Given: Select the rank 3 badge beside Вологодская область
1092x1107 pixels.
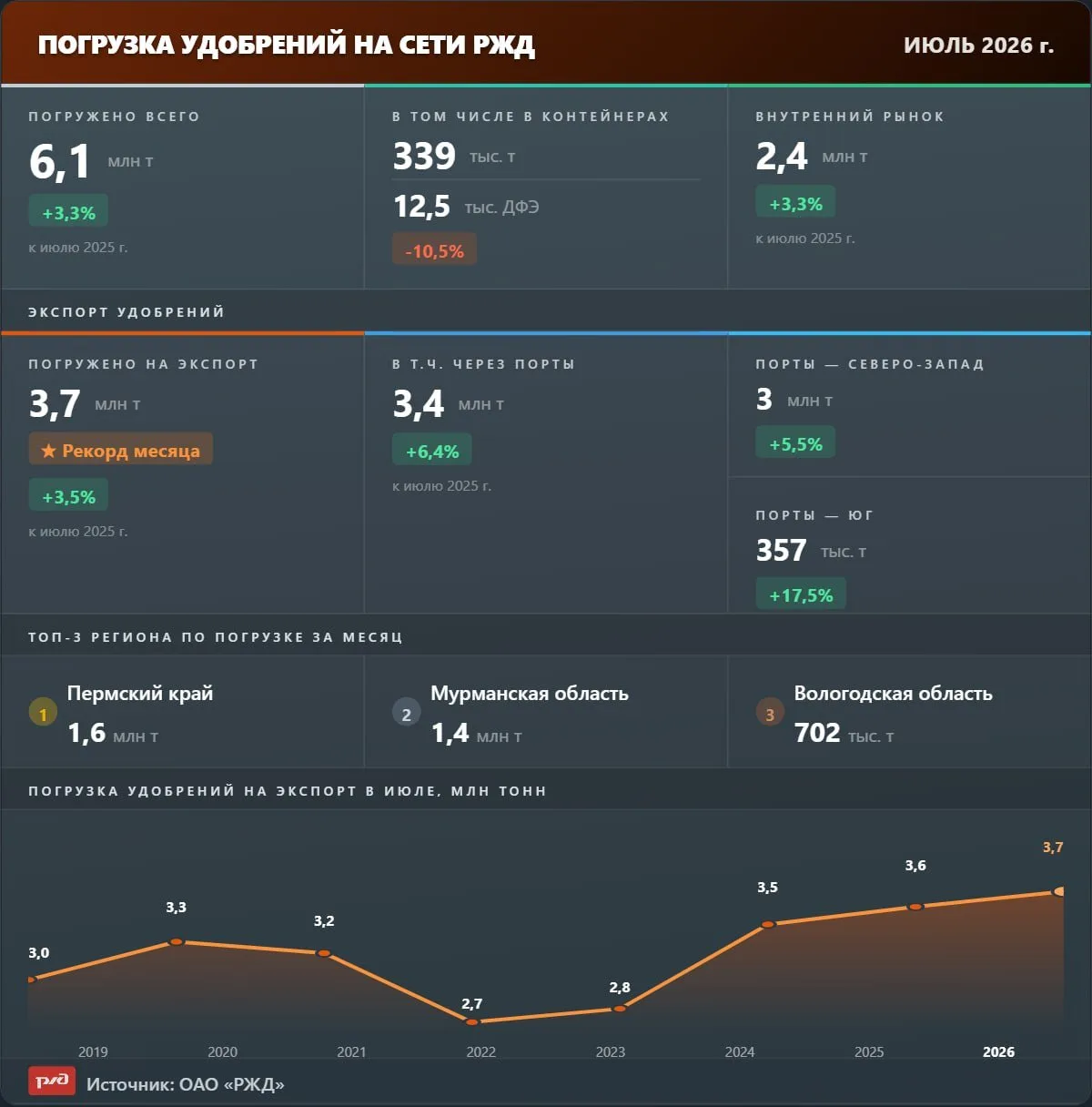Looking at the screenshot, I should pyautogui.click(x=770, y=714).
